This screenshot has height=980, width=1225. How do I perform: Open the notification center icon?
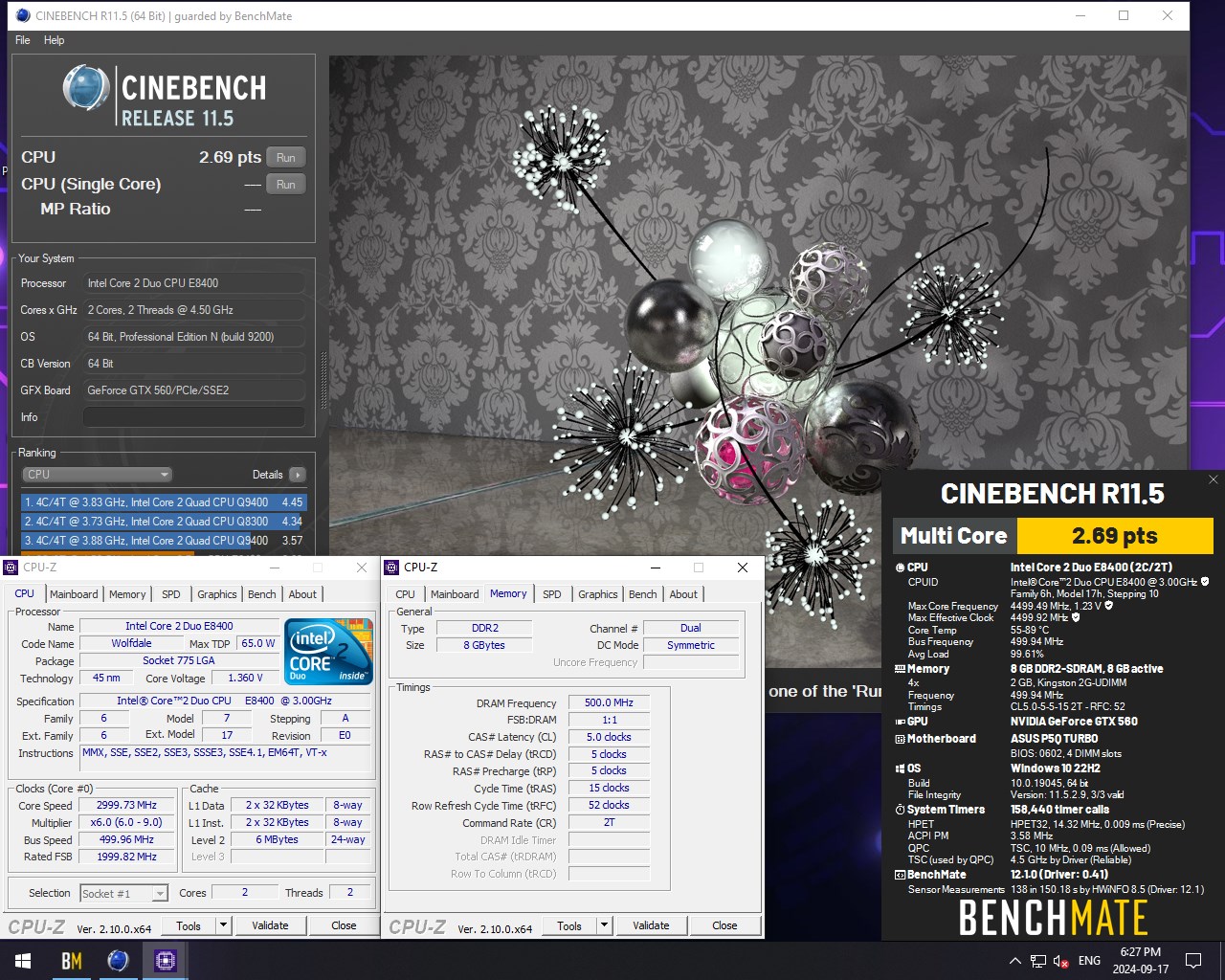(x=1193, y=961)
